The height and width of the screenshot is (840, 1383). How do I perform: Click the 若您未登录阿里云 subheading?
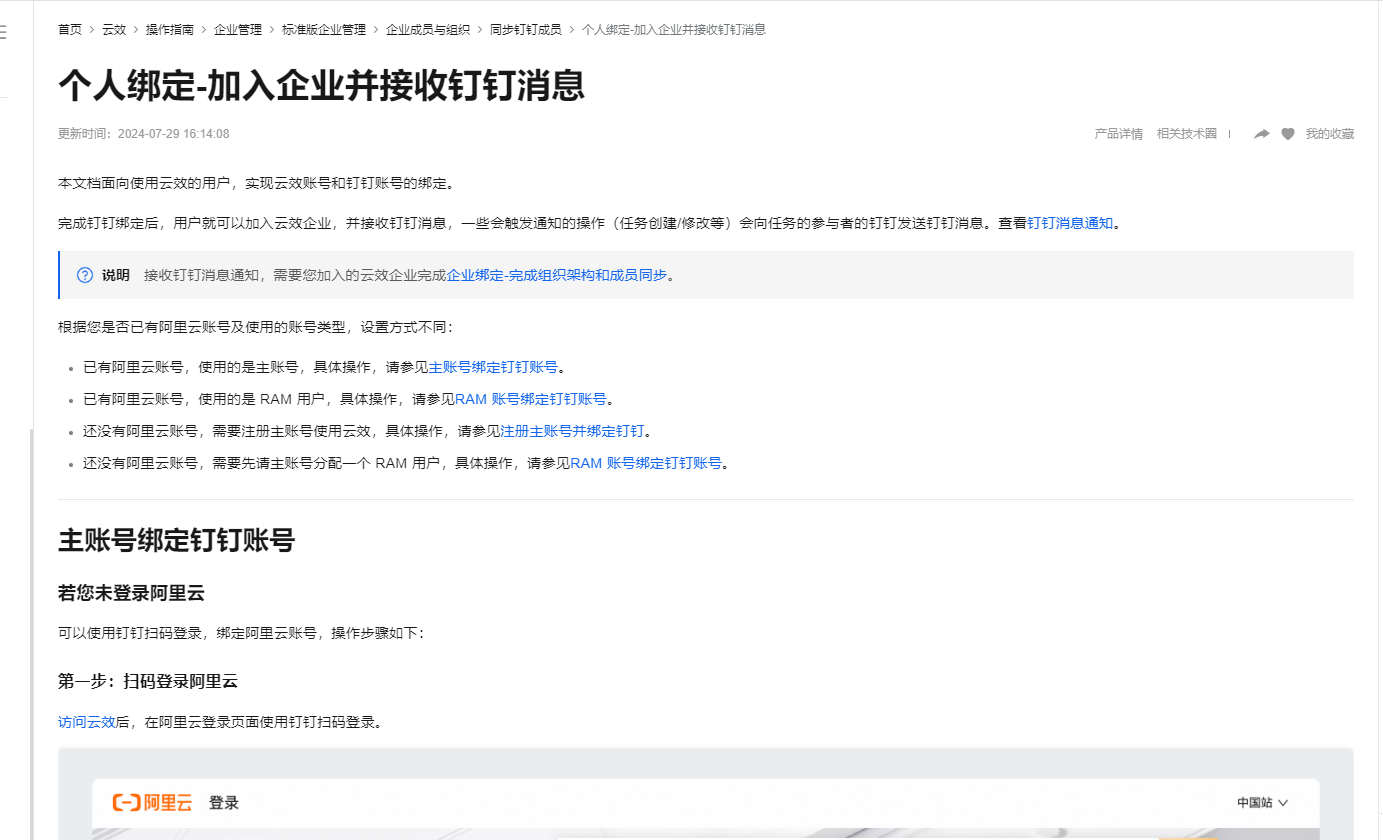click(131, 593)
